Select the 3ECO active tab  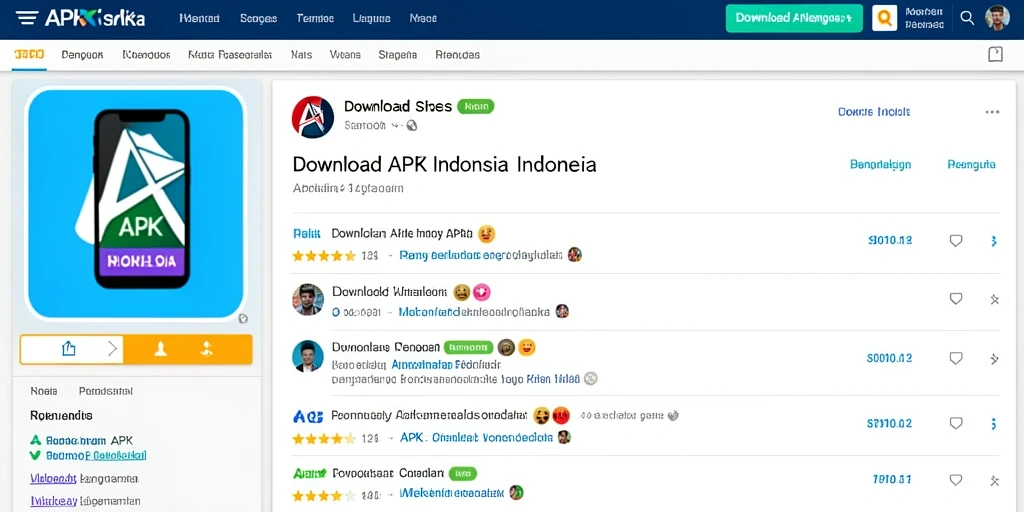click(29, 55)
